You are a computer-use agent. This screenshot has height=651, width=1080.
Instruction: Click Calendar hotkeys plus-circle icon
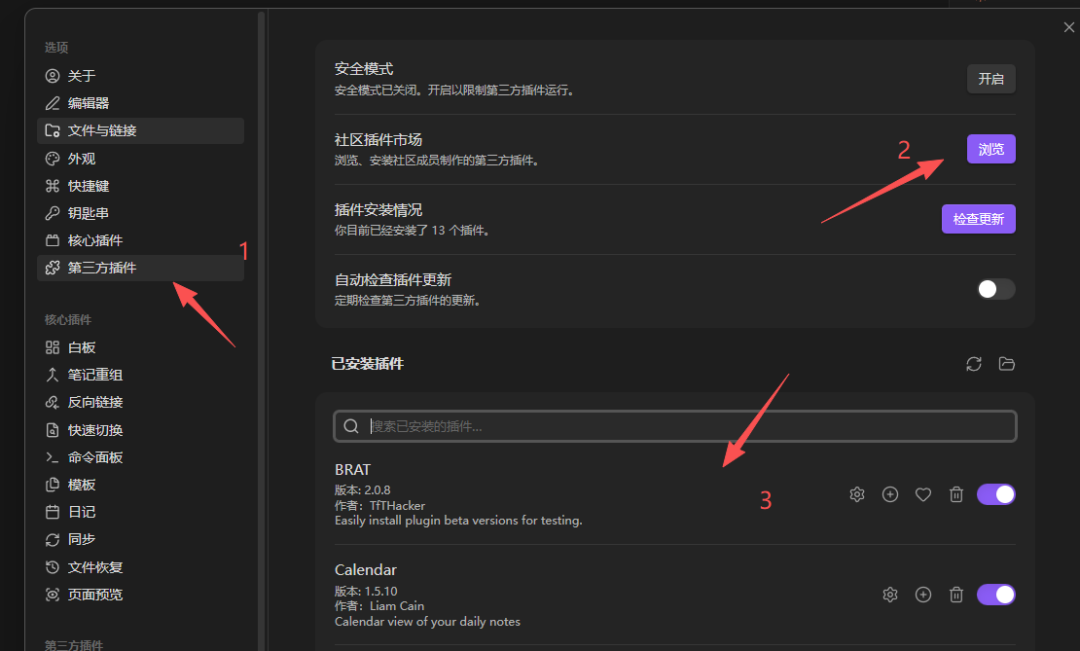(923, 595)
